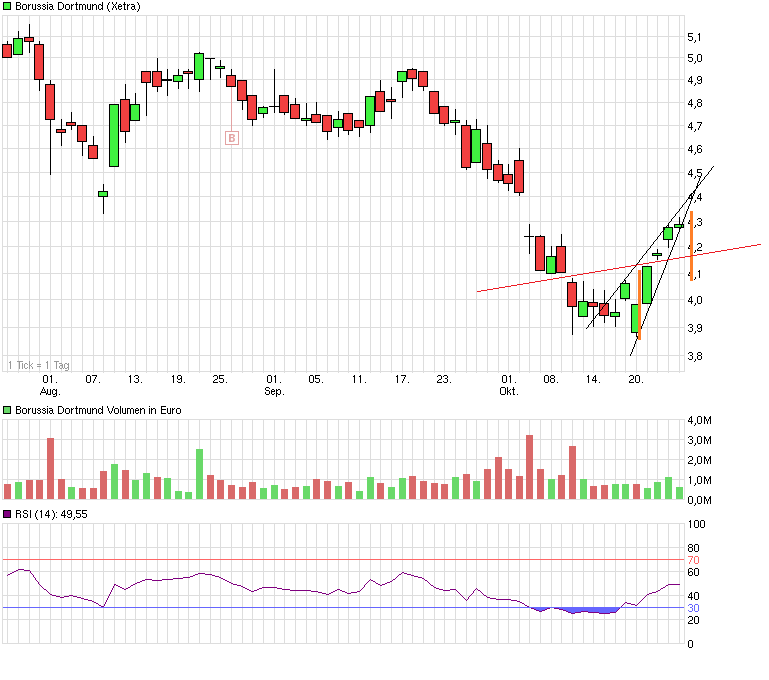Screen dimensions: 769x680
Task: Click the '05.' date axis label
Action: (315, 379)
